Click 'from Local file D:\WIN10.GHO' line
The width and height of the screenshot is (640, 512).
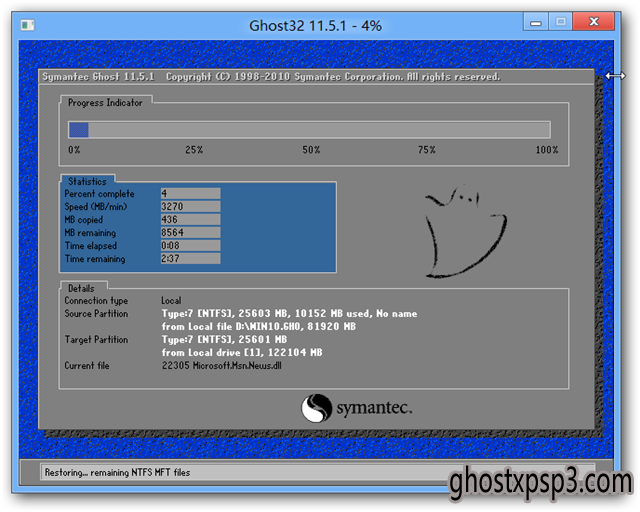[259, 327]
